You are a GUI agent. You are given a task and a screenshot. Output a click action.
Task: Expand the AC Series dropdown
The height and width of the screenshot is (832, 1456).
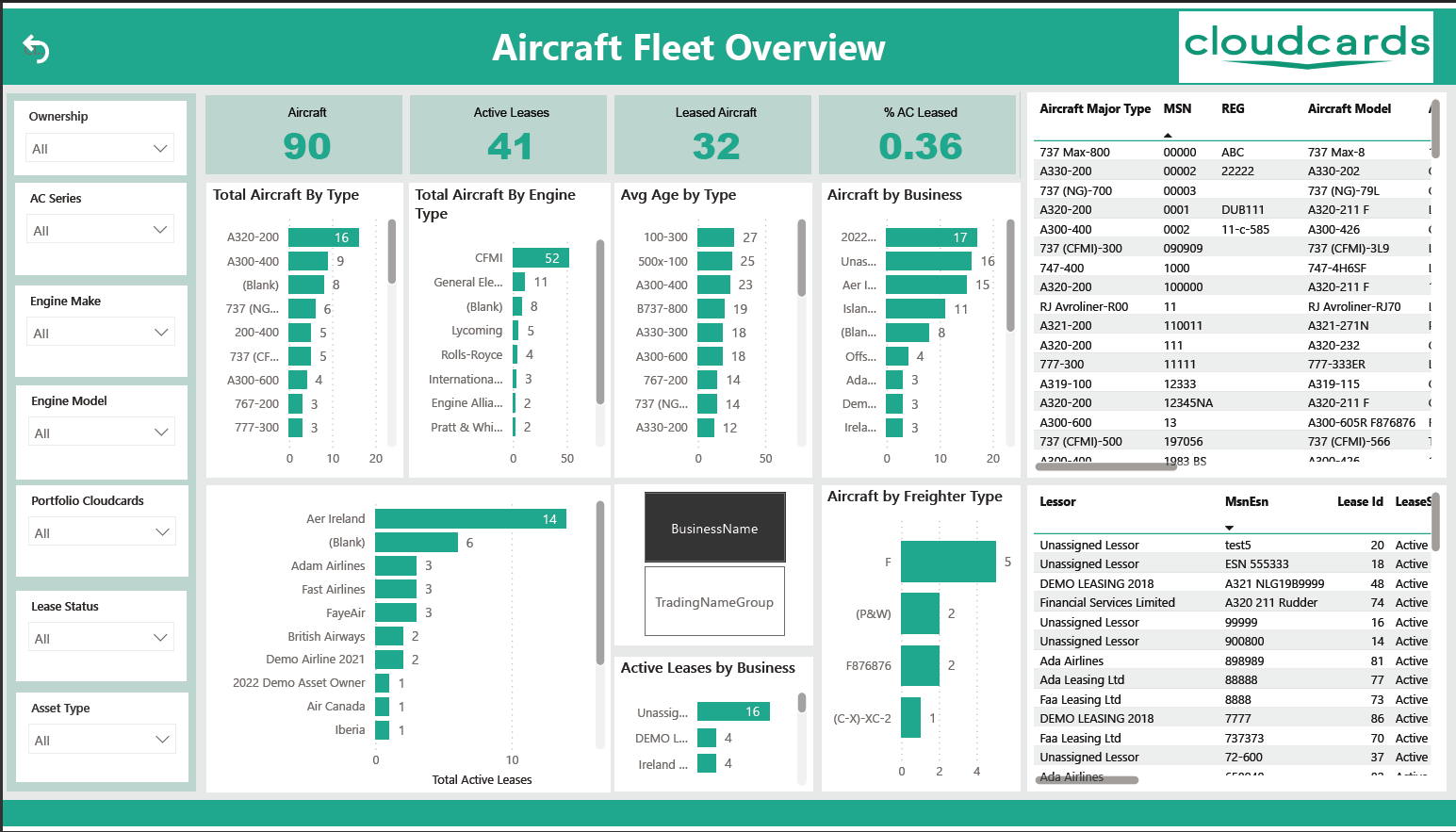100,230
